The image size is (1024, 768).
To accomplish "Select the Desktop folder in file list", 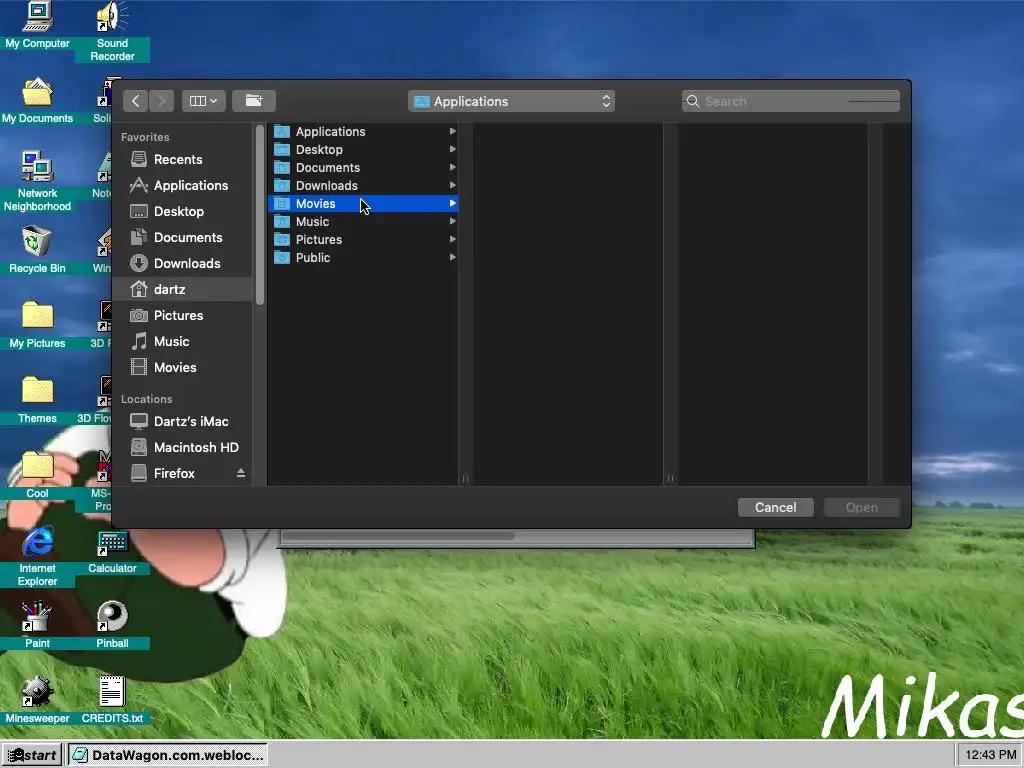I will (363, 150).
